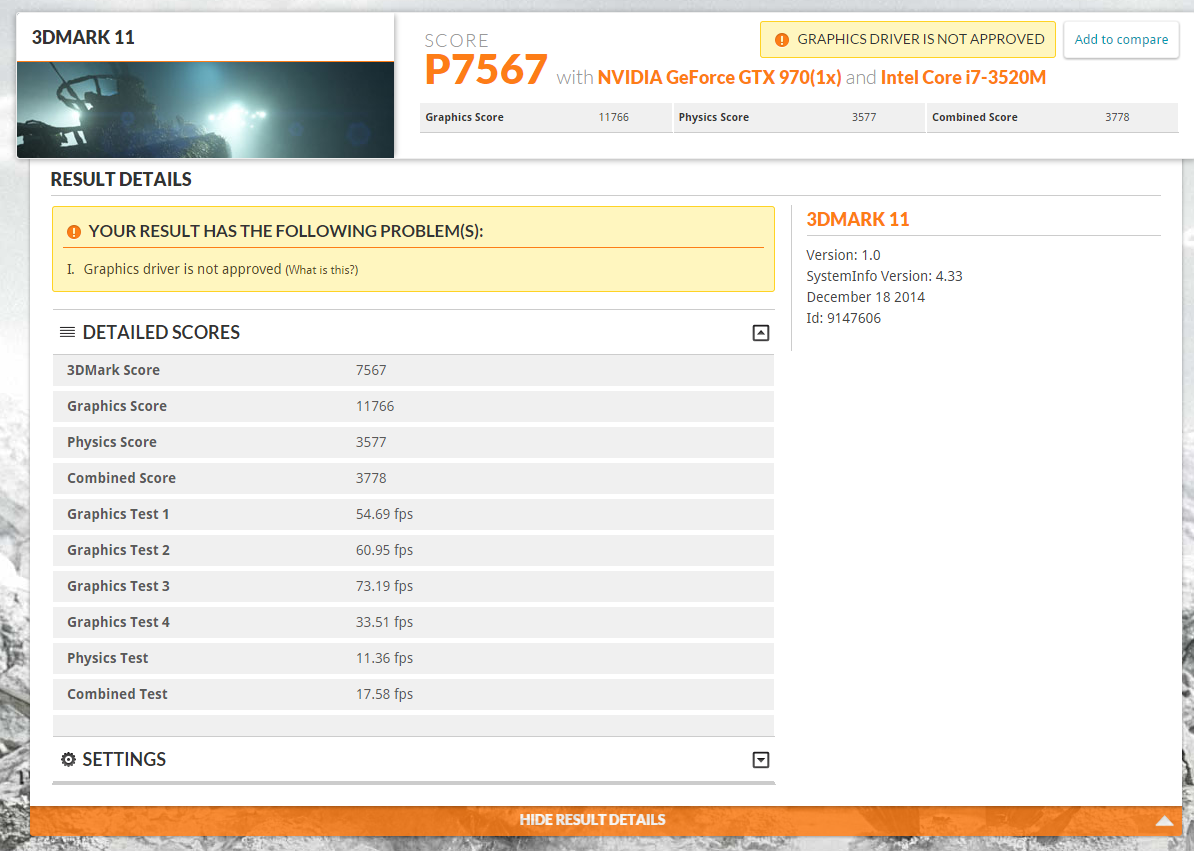Click the up arrow on Hide Result Details bar
1194x851 pixels.
[x=1164, y=821]
